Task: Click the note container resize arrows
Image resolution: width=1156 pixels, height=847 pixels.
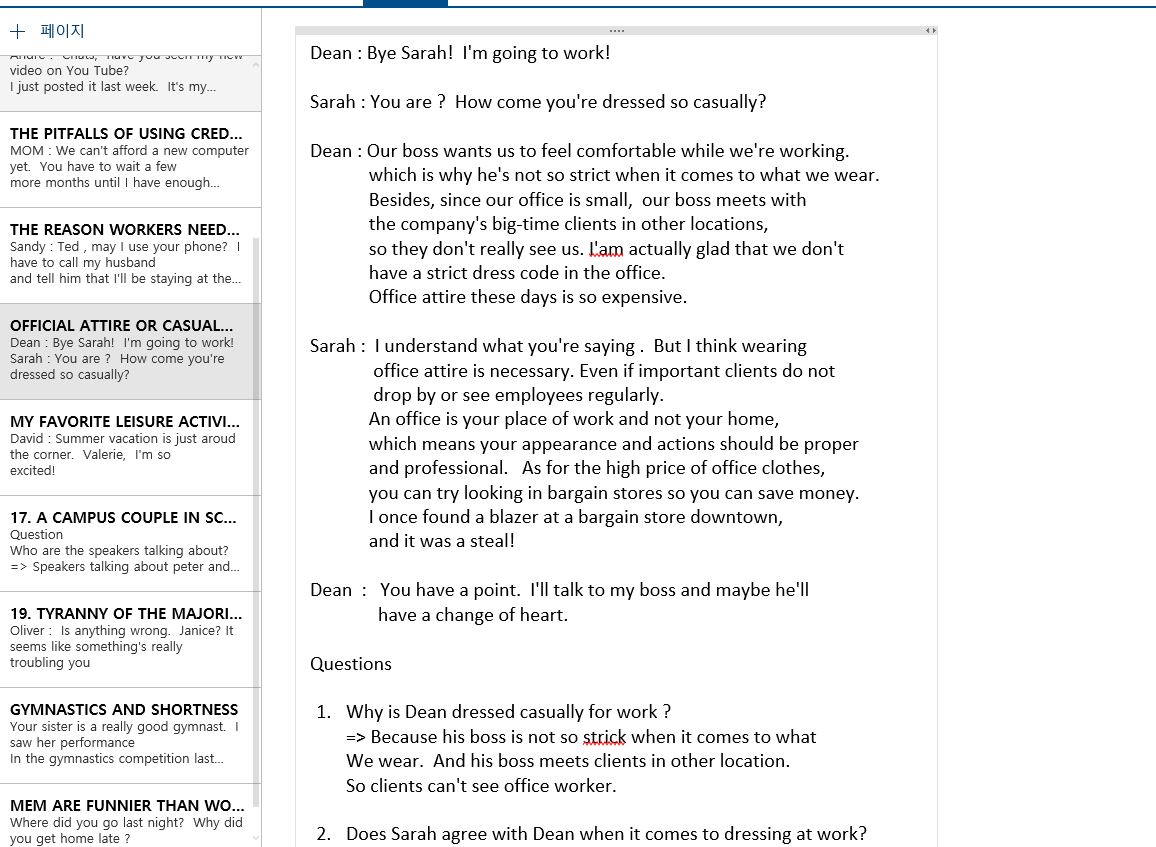Action: pyautogui.click(x=930, y=31)
